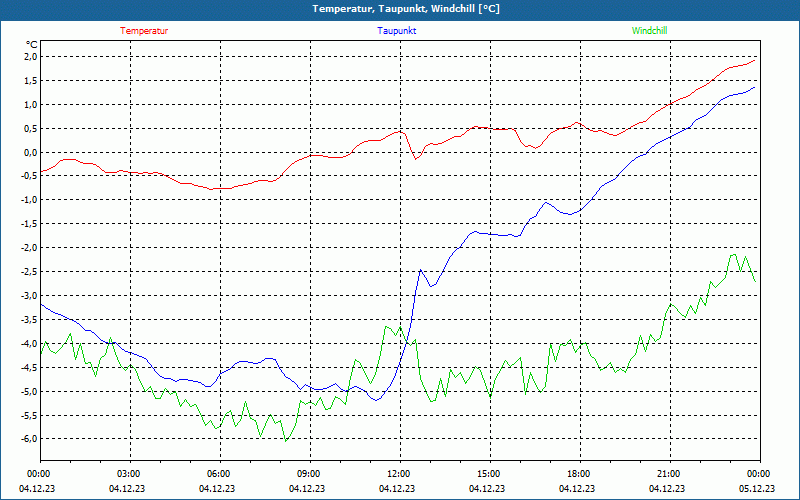Click the green Windchill legend label

click(649, 31)
